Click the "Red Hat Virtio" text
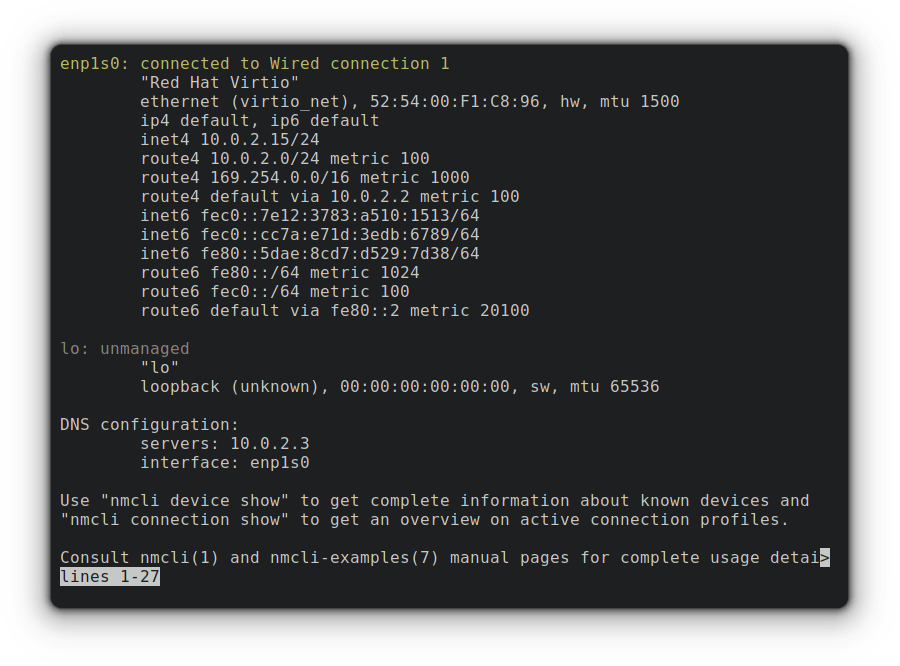The image size is (900, 666). click(x=220, y=83)
